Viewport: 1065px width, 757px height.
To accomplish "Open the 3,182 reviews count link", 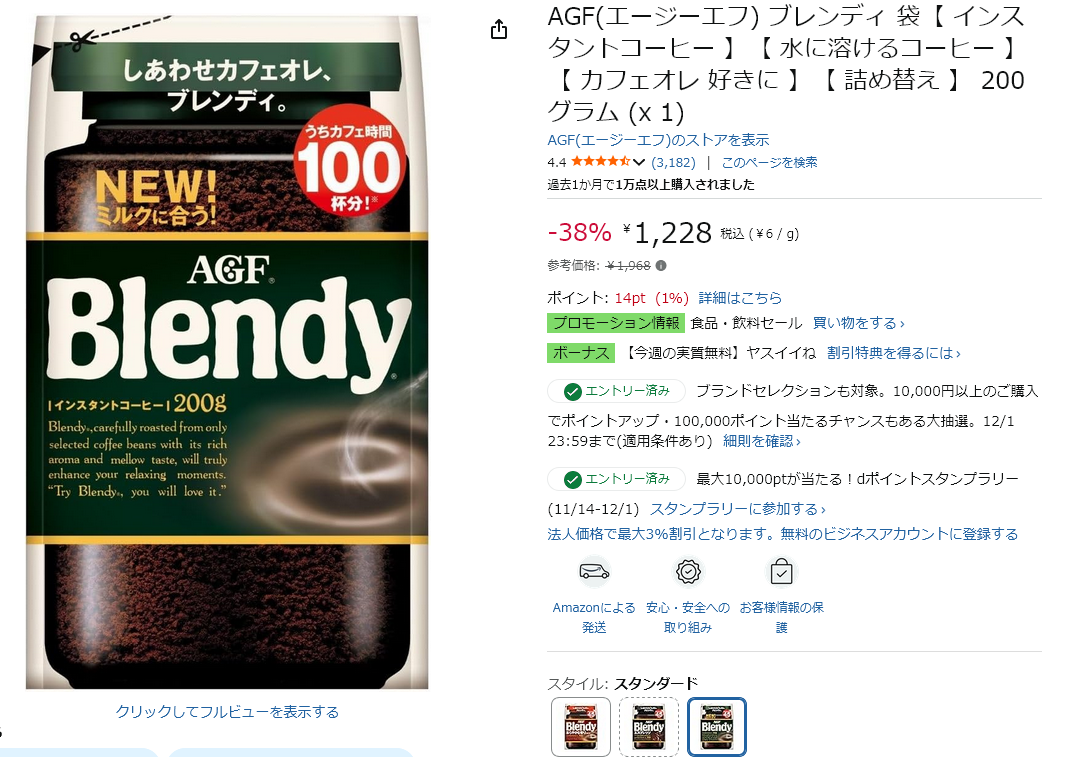I will point(673,162).
